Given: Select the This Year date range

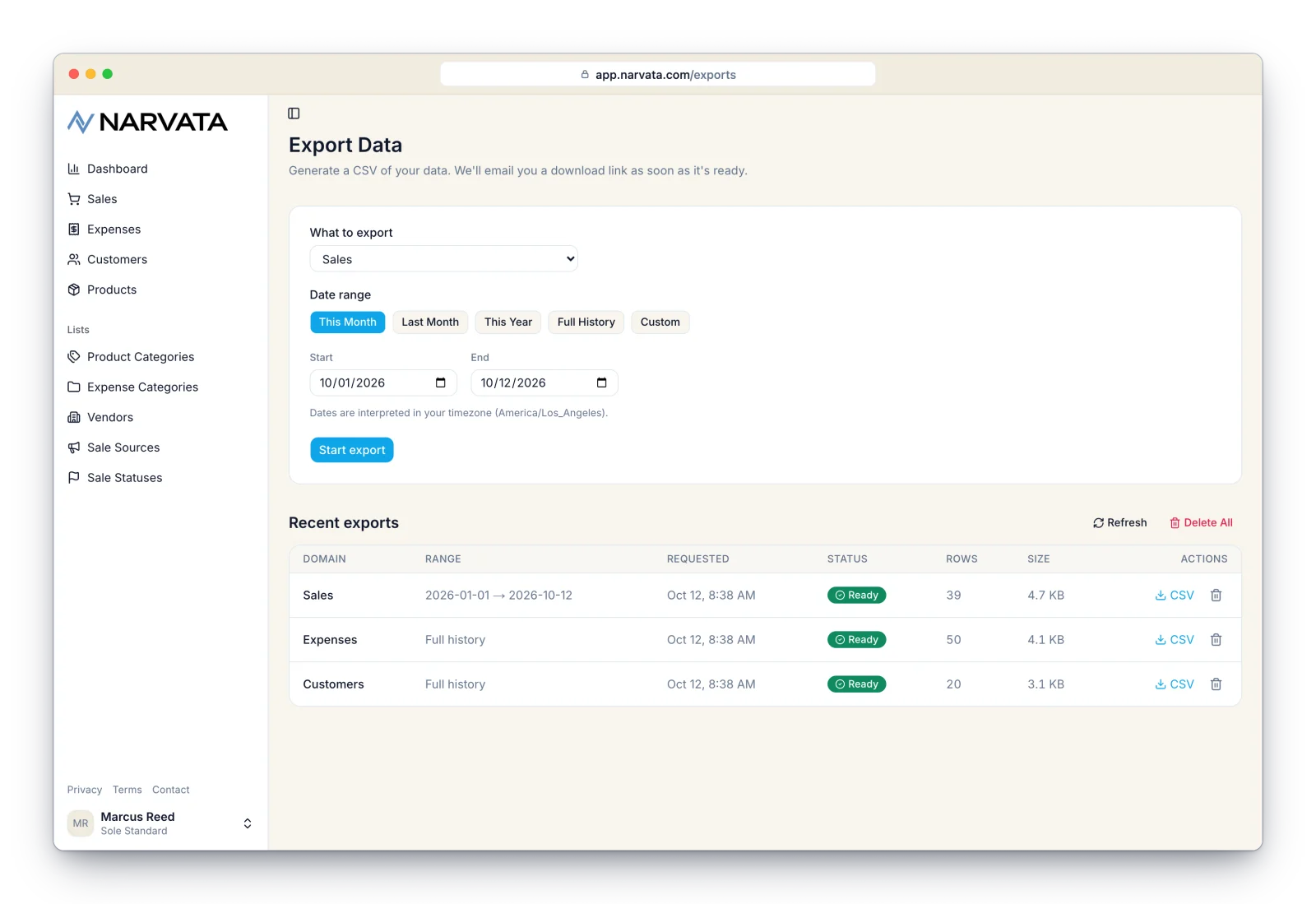Looking at the screenshot, I should [x=508, y=322].
